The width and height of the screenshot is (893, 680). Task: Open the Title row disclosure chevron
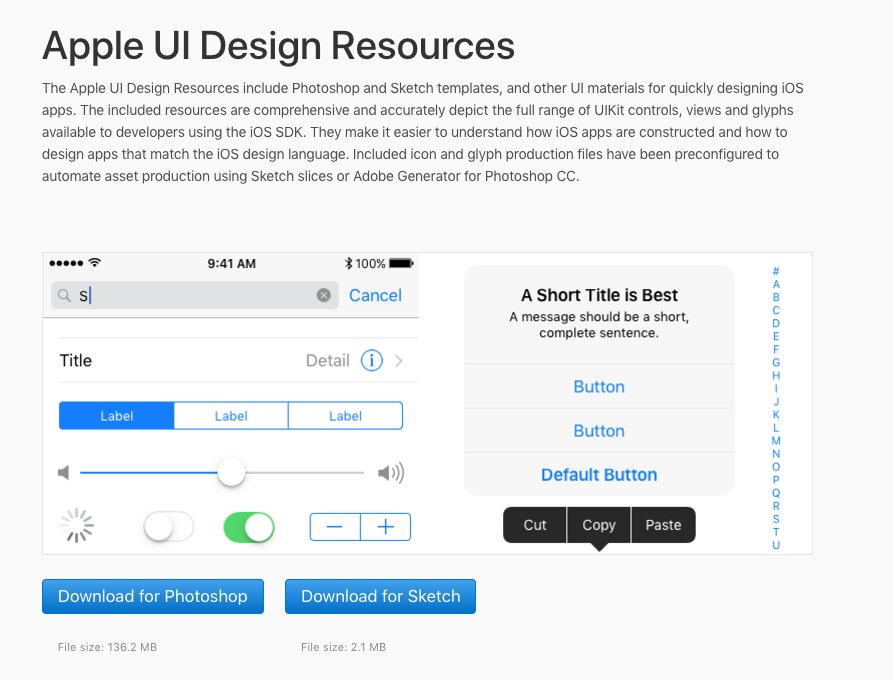[399, 361]
